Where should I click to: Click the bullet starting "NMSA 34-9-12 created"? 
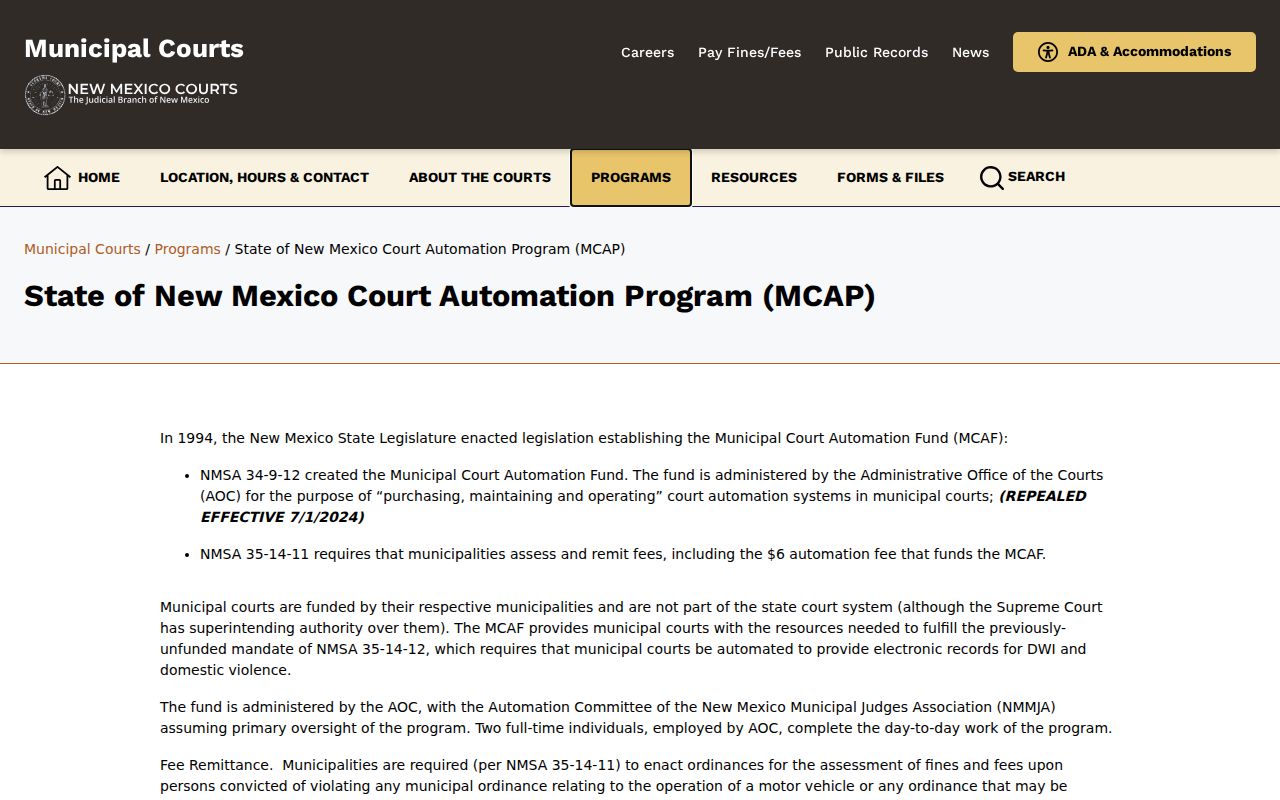[652, 496]
